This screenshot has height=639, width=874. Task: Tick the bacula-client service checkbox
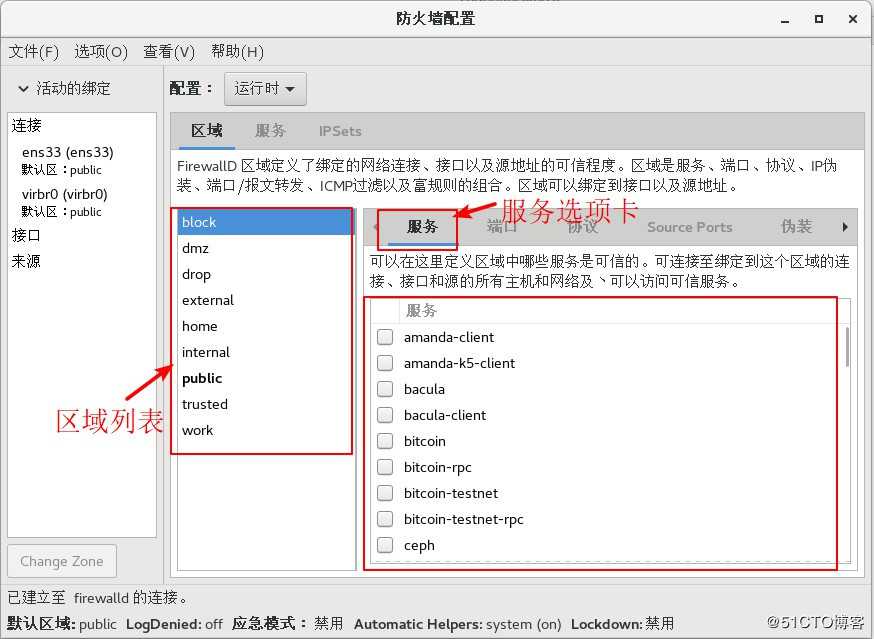tap(385, 415)
